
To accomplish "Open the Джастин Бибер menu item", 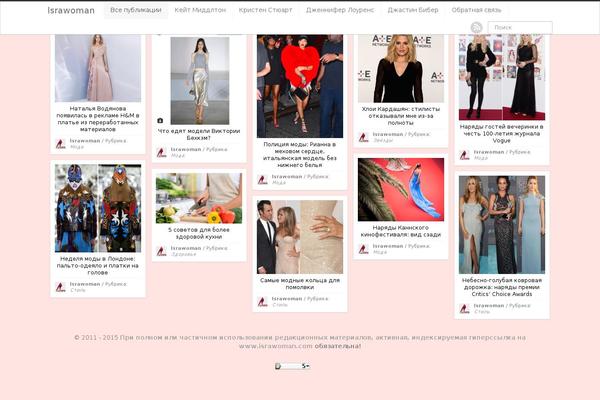I will coord(413,10).
